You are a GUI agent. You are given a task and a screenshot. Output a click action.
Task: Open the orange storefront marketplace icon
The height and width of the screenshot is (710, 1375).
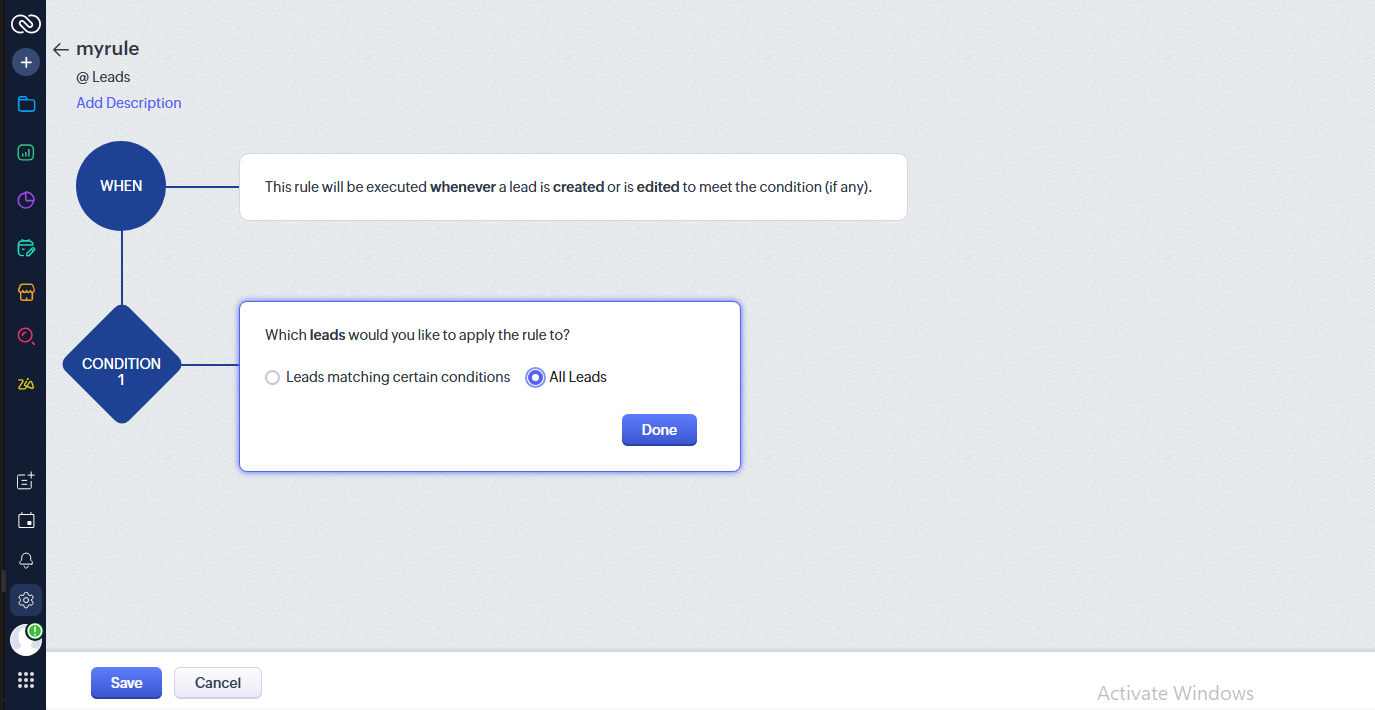click(26, 292)
